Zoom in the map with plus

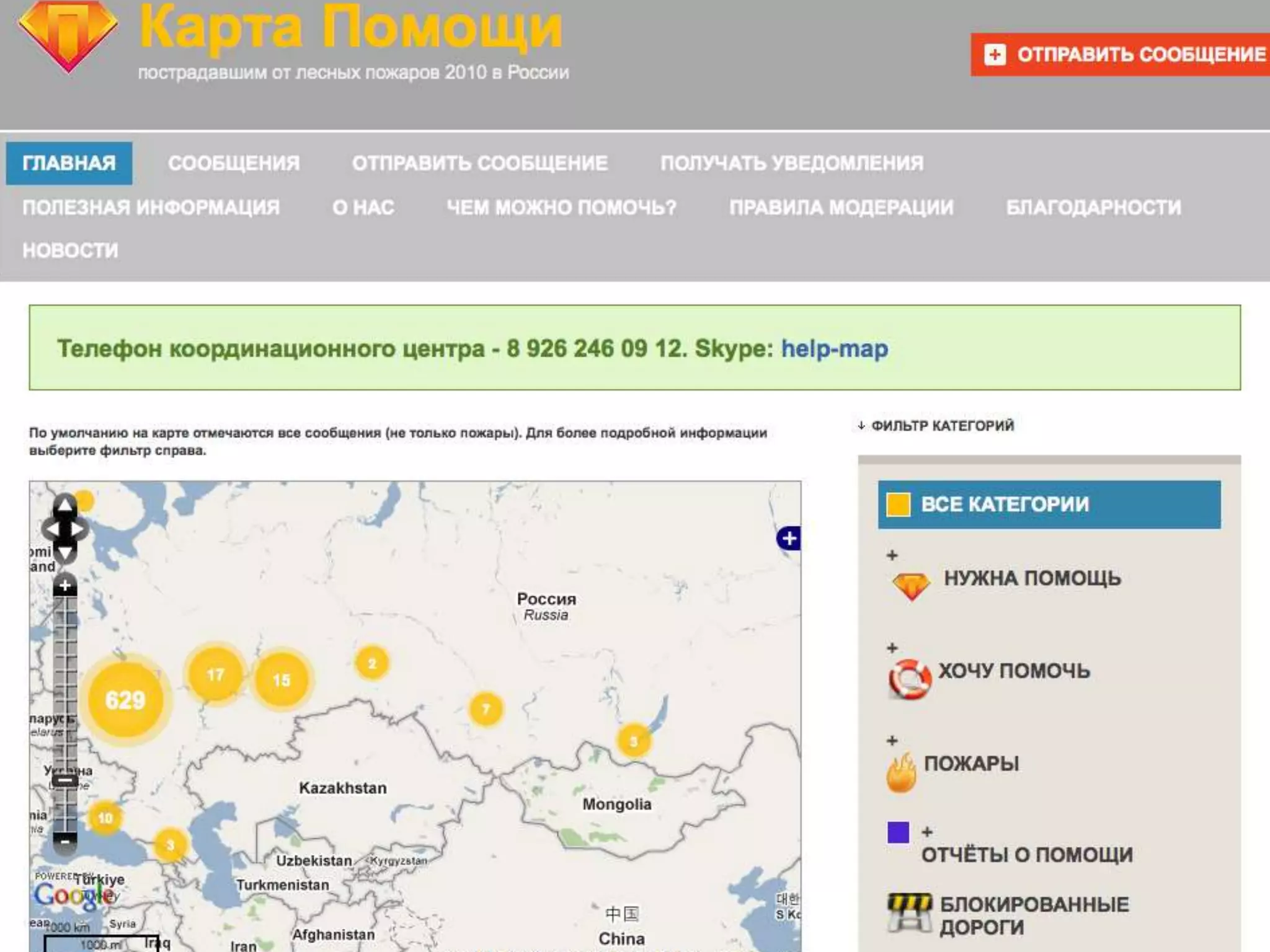tap(64, 585)
